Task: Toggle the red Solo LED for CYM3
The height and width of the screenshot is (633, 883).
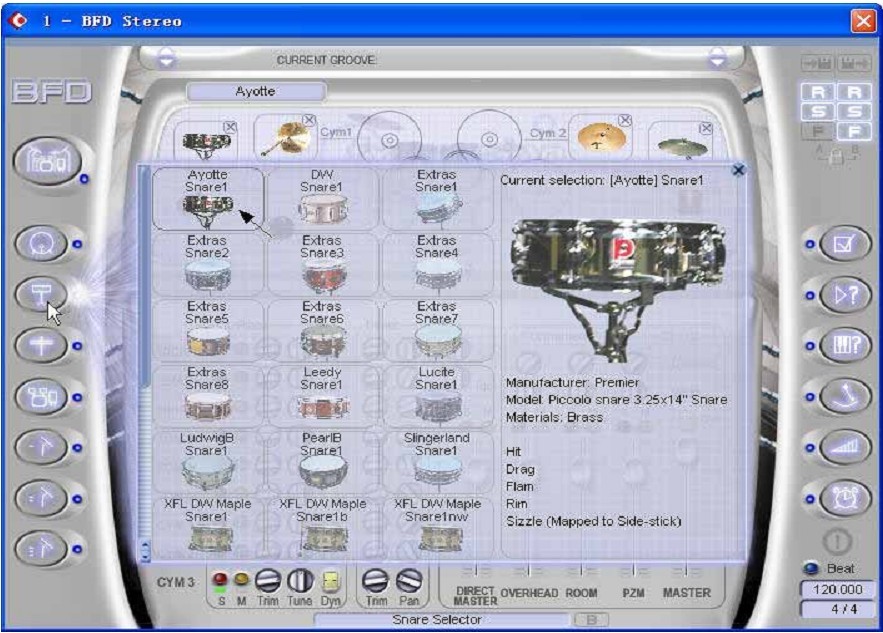Action: pos(221,580)
